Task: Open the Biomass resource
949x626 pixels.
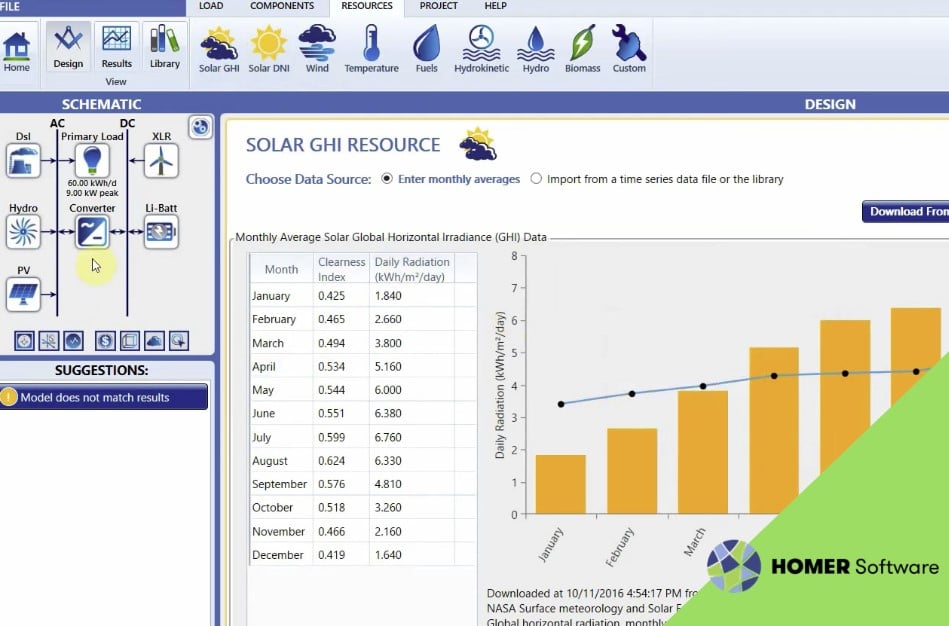Action: coord(582,50)
